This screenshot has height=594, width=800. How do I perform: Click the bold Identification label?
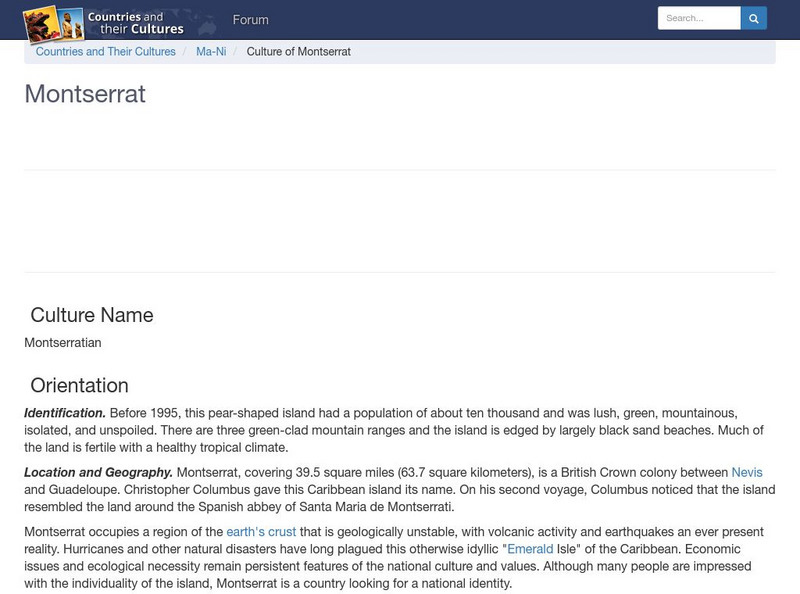(x=65, y=413)
